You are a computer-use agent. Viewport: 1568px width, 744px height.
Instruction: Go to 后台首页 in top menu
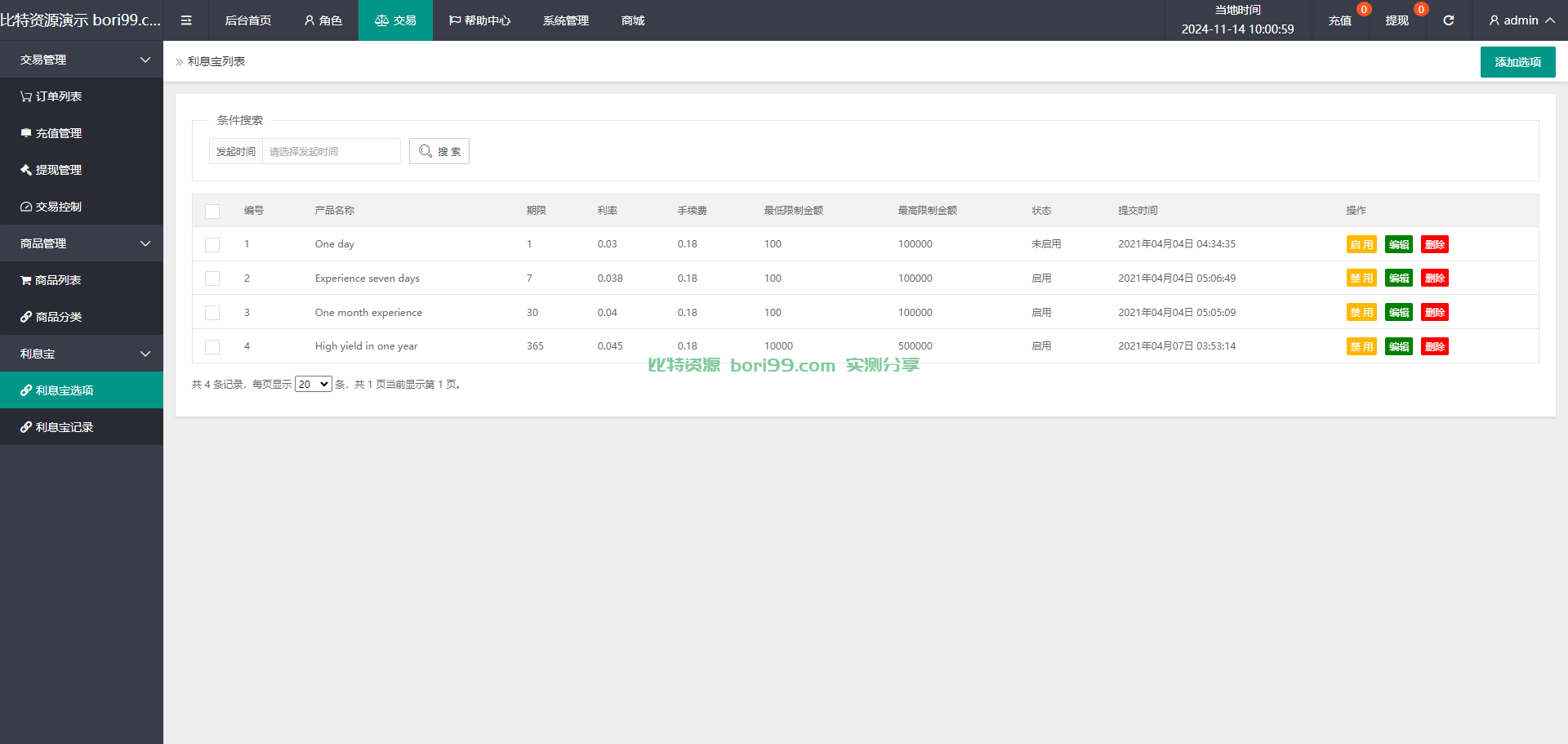(x=248, y=20)
